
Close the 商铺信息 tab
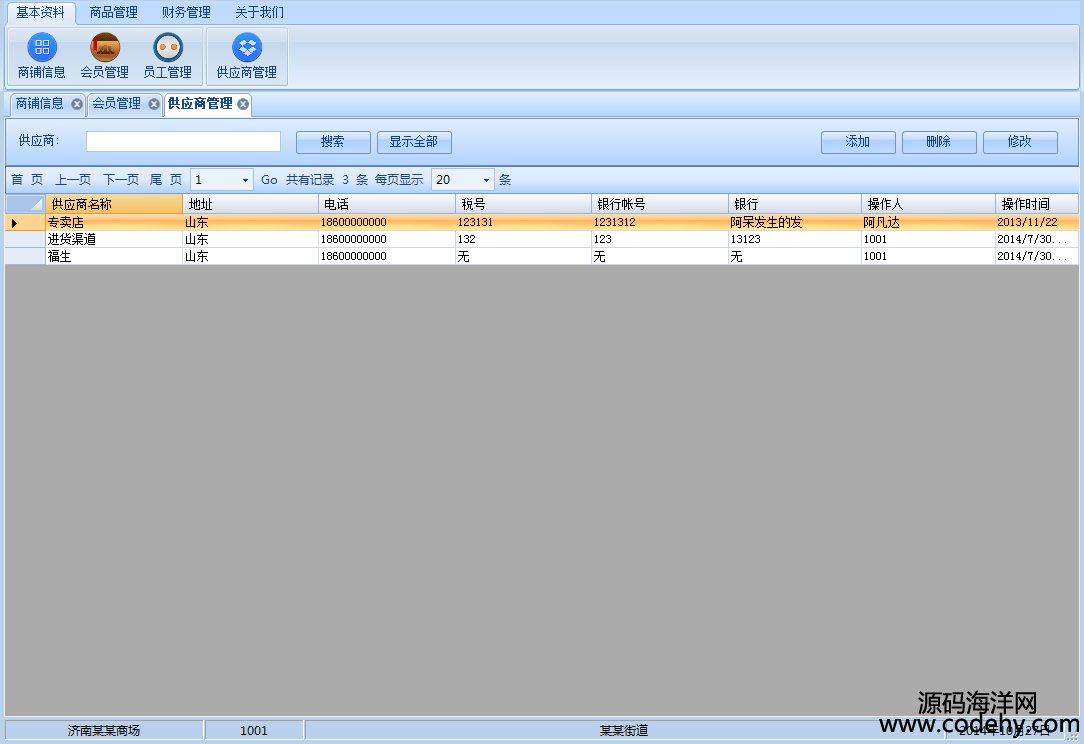[77, 104]
